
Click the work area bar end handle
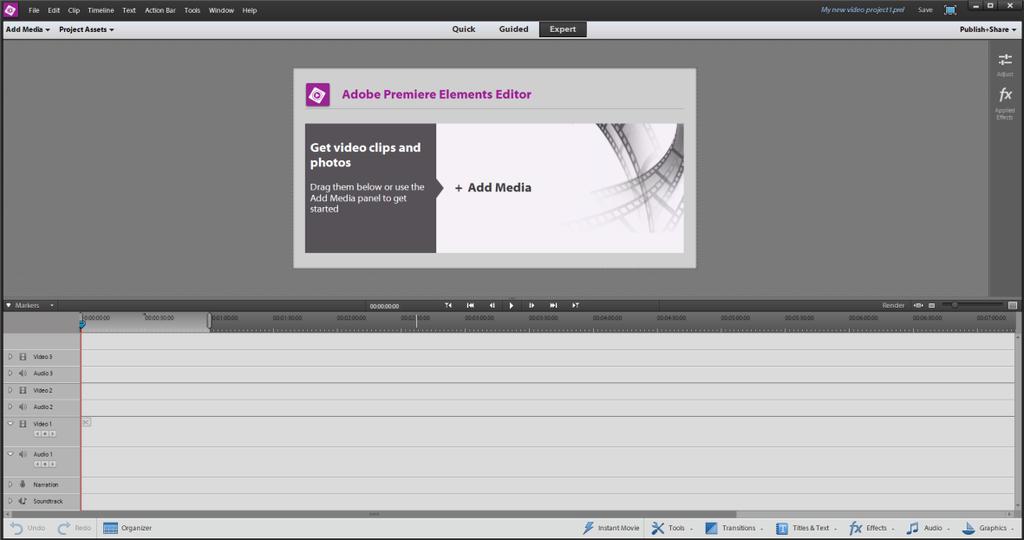(210, 321)
